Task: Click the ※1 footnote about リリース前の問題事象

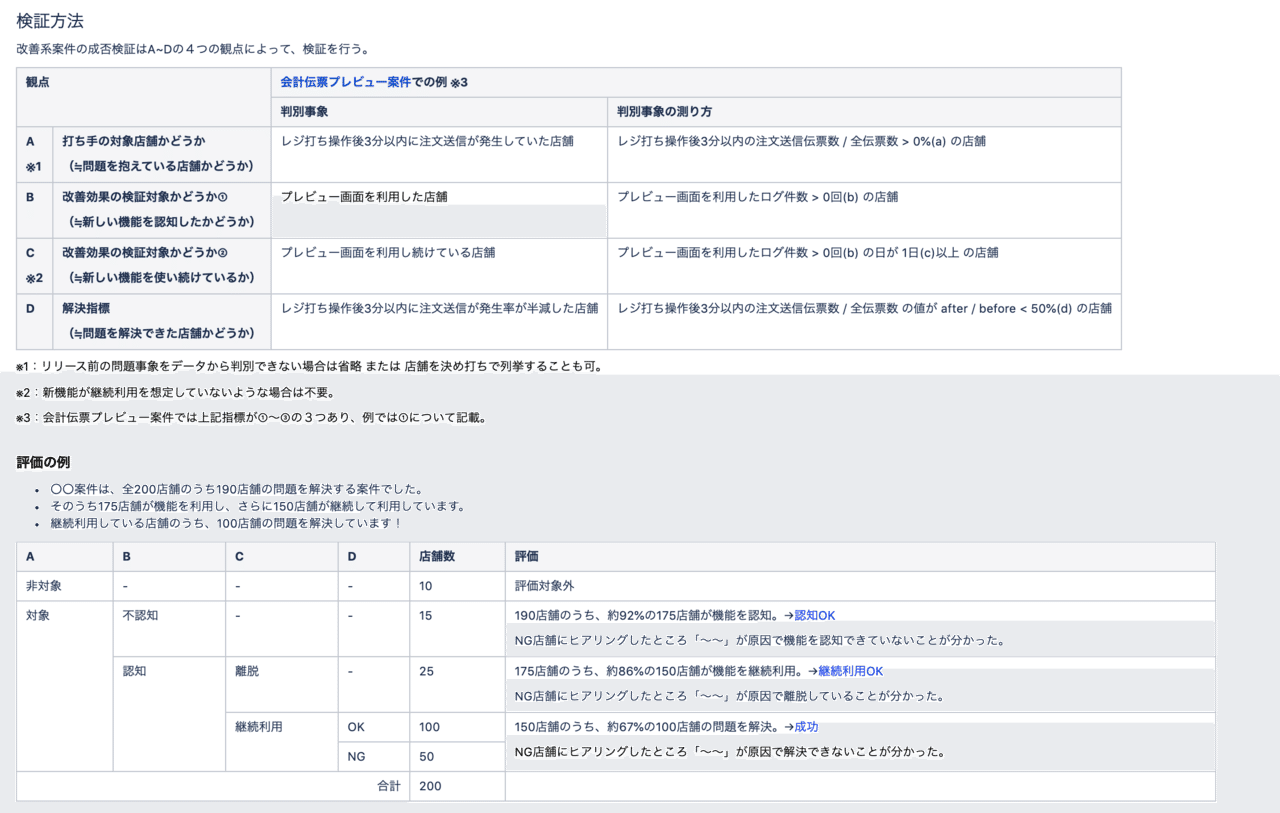Action: click(x=309, y=366)
